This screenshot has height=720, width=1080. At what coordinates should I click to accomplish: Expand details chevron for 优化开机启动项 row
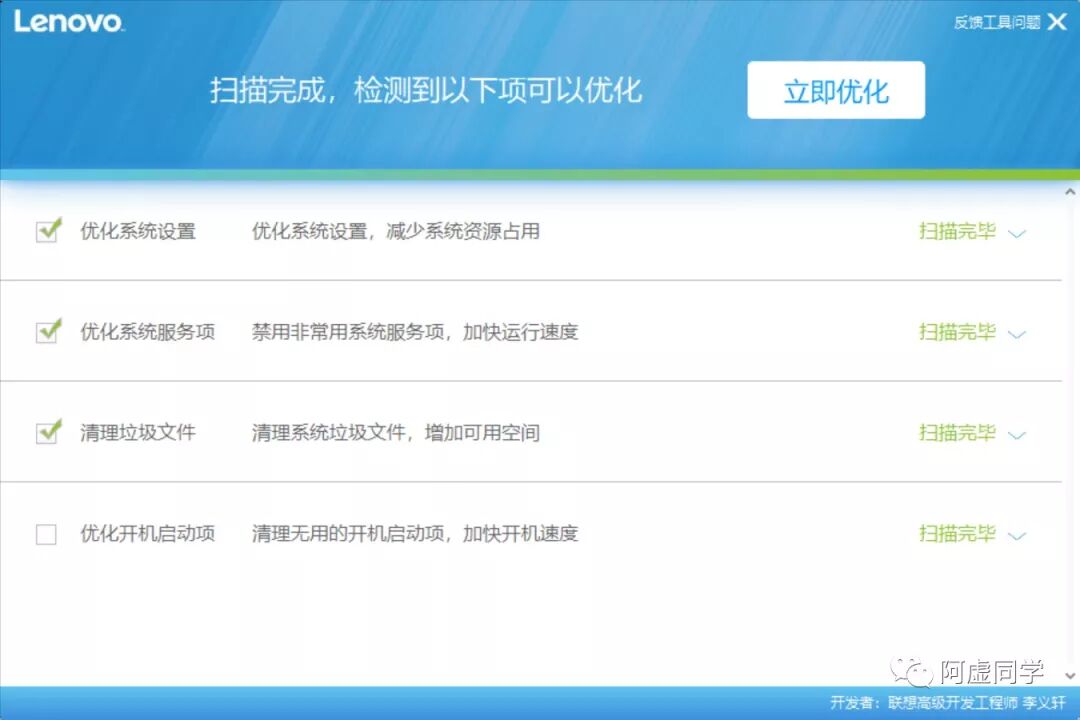pos(1017,535)
